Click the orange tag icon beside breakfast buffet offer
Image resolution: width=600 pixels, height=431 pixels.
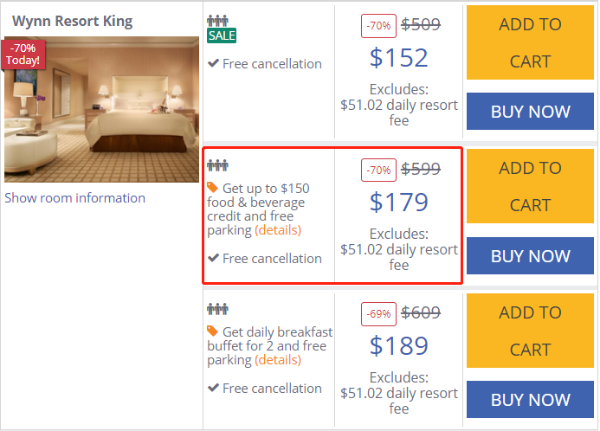[x=212, y=331]
